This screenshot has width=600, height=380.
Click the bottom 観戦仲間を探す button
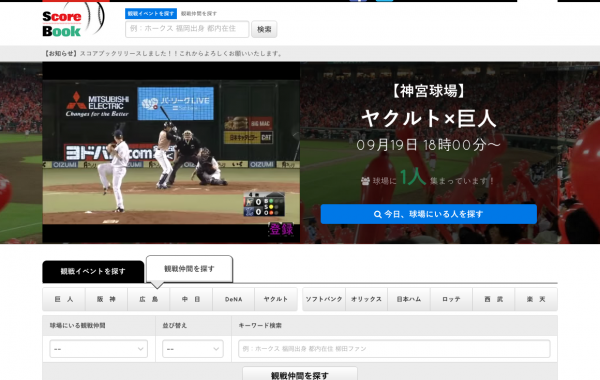pos(300,374)
